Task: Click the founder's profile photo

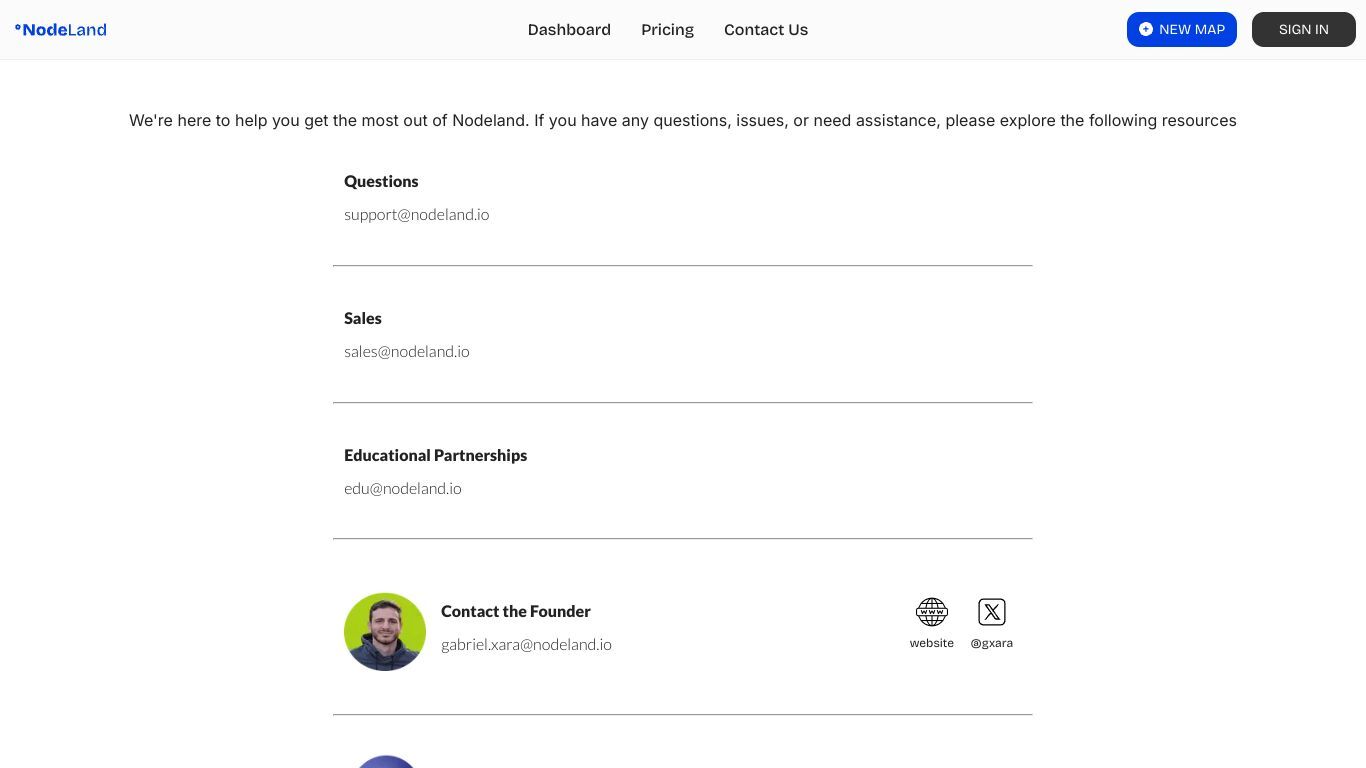Action: (385, 632)
